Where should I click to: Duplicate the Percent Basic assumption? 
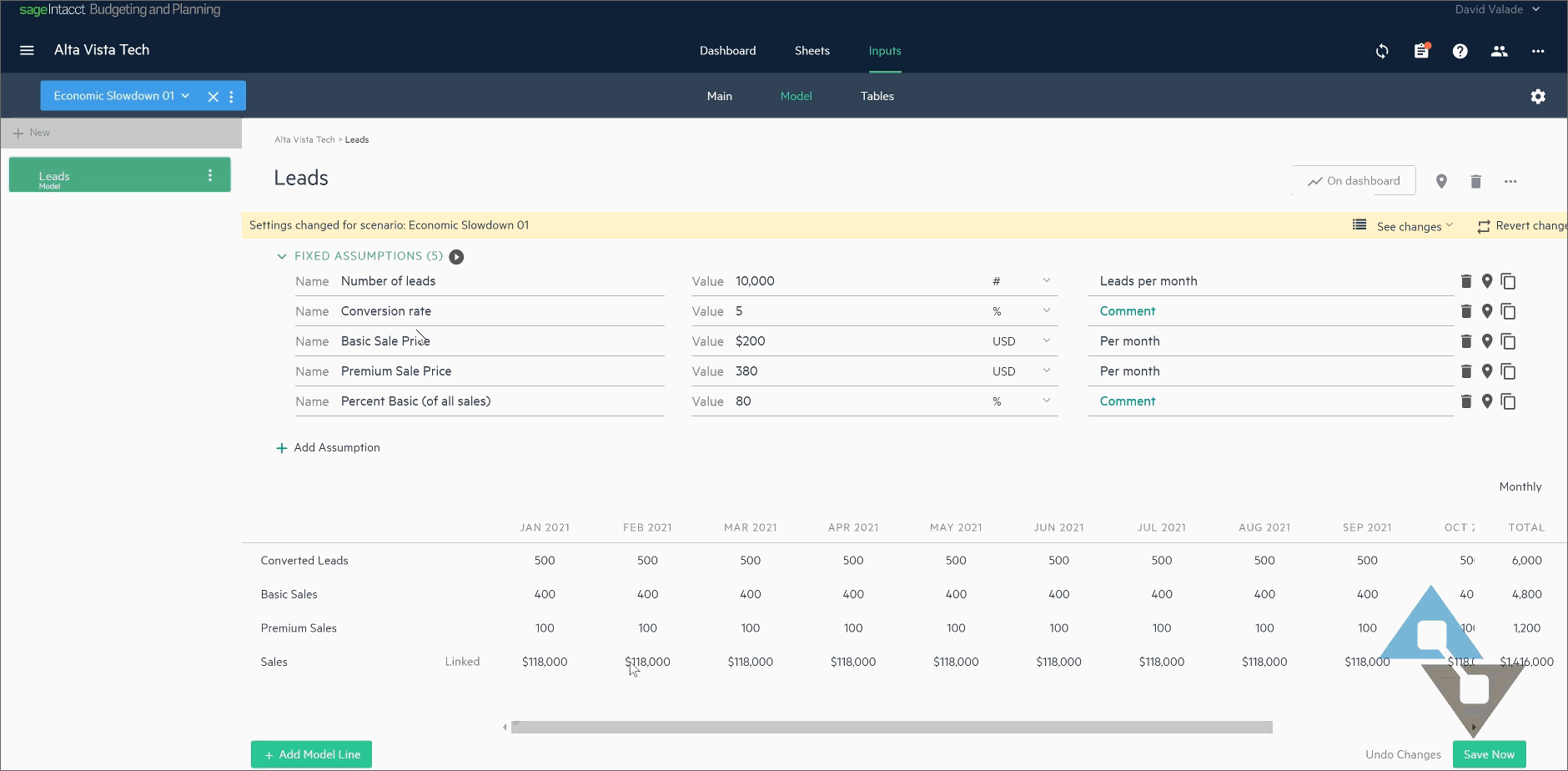point(1508,401)
